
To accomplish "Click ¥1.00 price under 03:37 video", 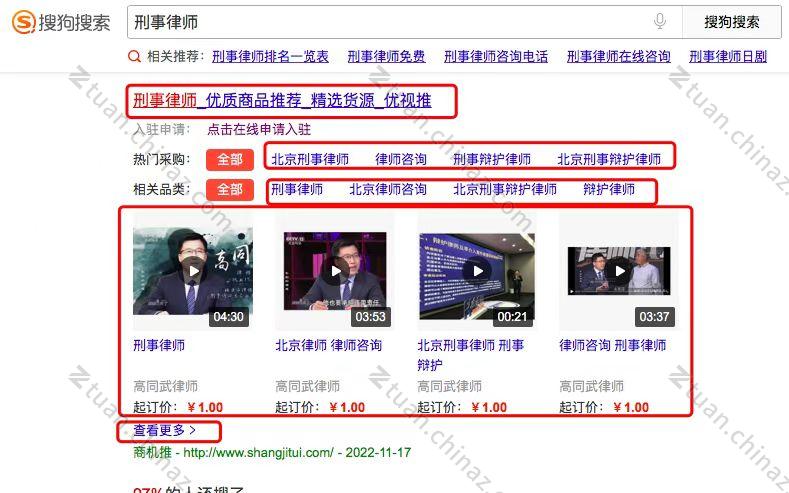I will (x=631, y=407).
